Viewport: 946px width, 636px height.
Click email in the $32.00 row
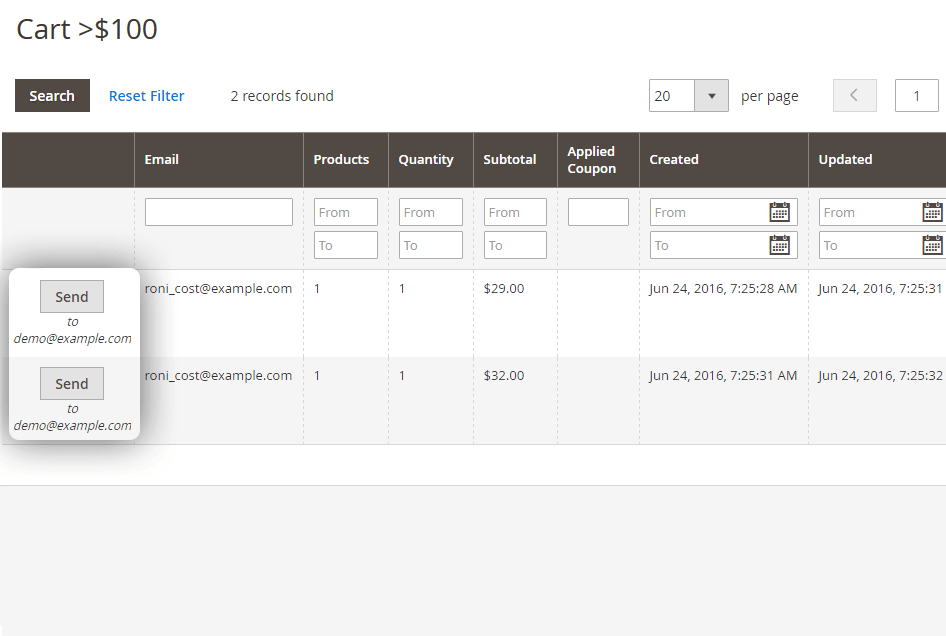click(x=218, y=375)
